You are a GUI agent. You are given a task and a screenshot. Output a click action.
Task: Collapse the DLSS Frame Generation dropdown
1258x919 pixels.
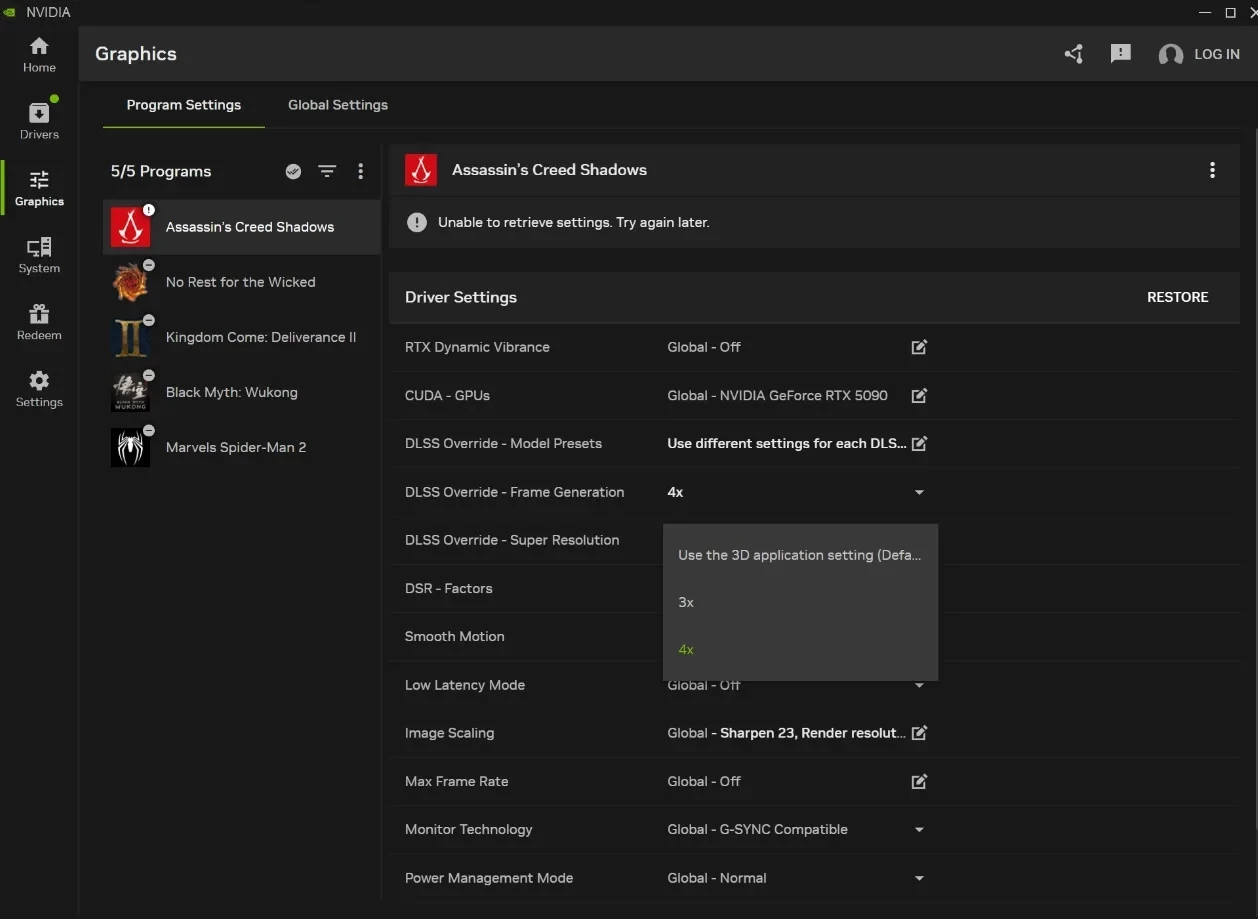[x=919, y=492]
